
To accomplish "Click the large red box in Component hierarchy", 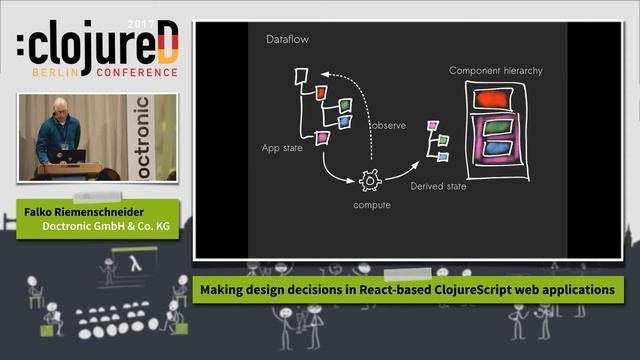I will click(493, 99).
